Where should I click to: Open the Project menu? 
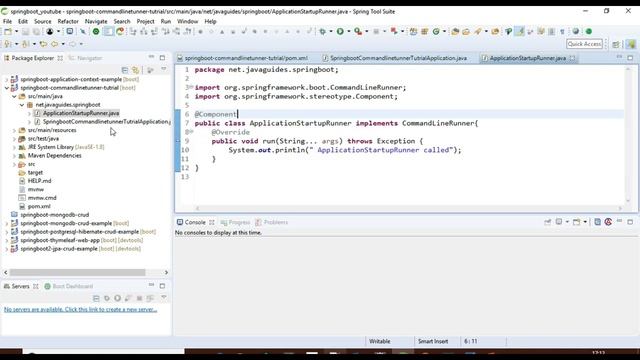coord(145,21)
